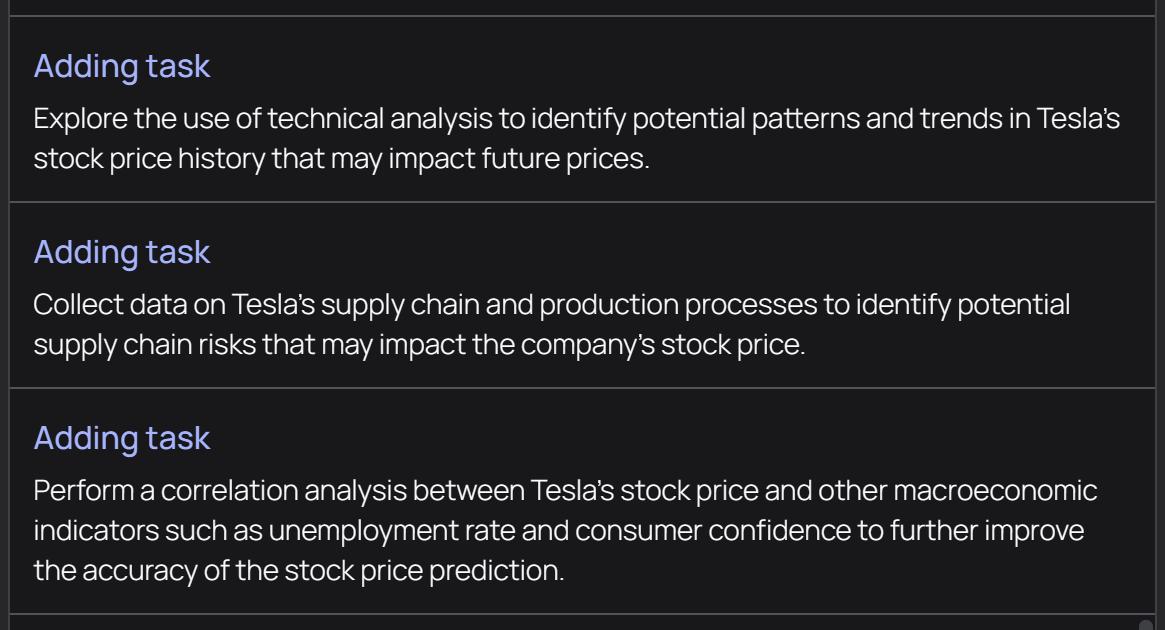
Task: Click the Adding task heading above technical analysis
Action: (122, 66)
